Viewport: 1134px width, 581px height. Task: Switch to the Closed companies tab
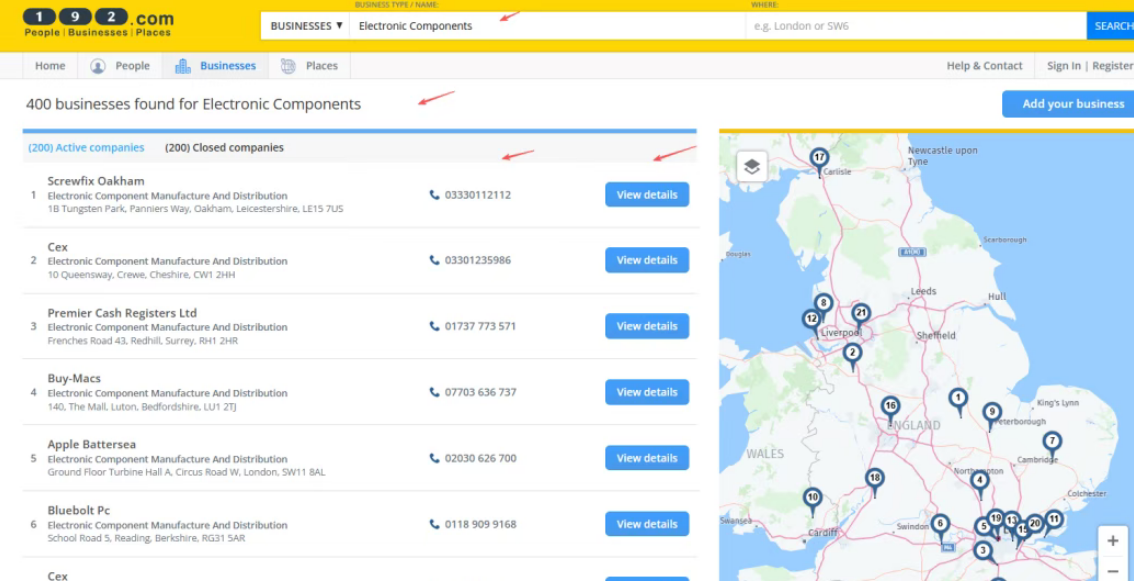tap(224, 148)
